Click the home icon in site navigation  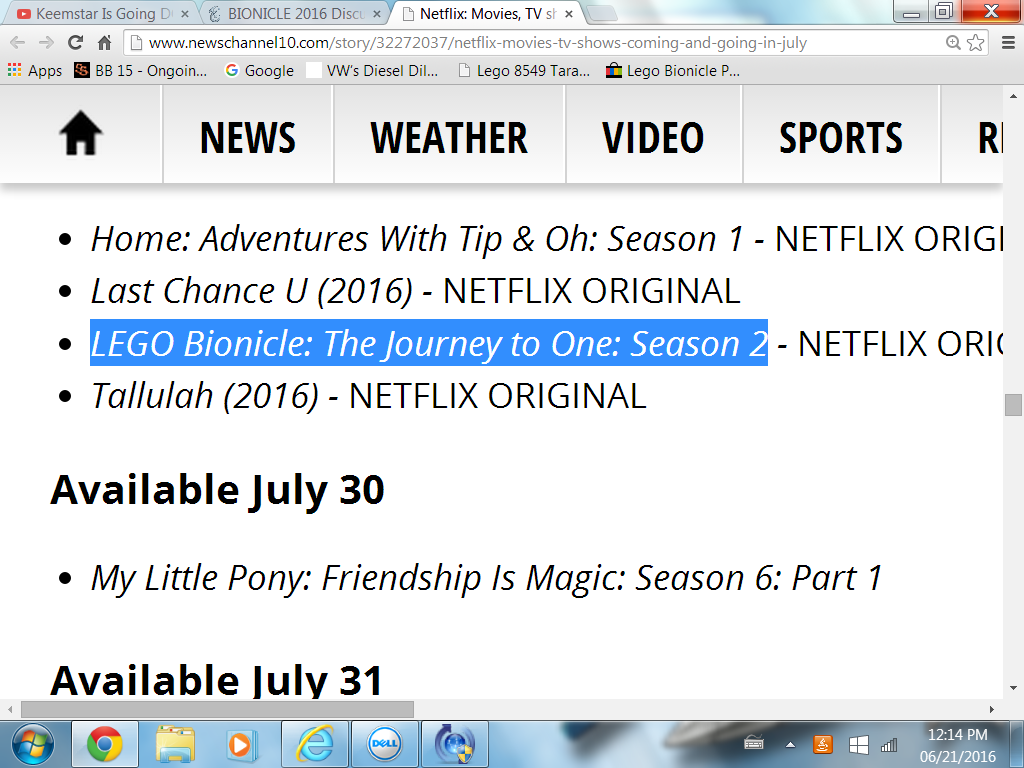click(81, 134)
